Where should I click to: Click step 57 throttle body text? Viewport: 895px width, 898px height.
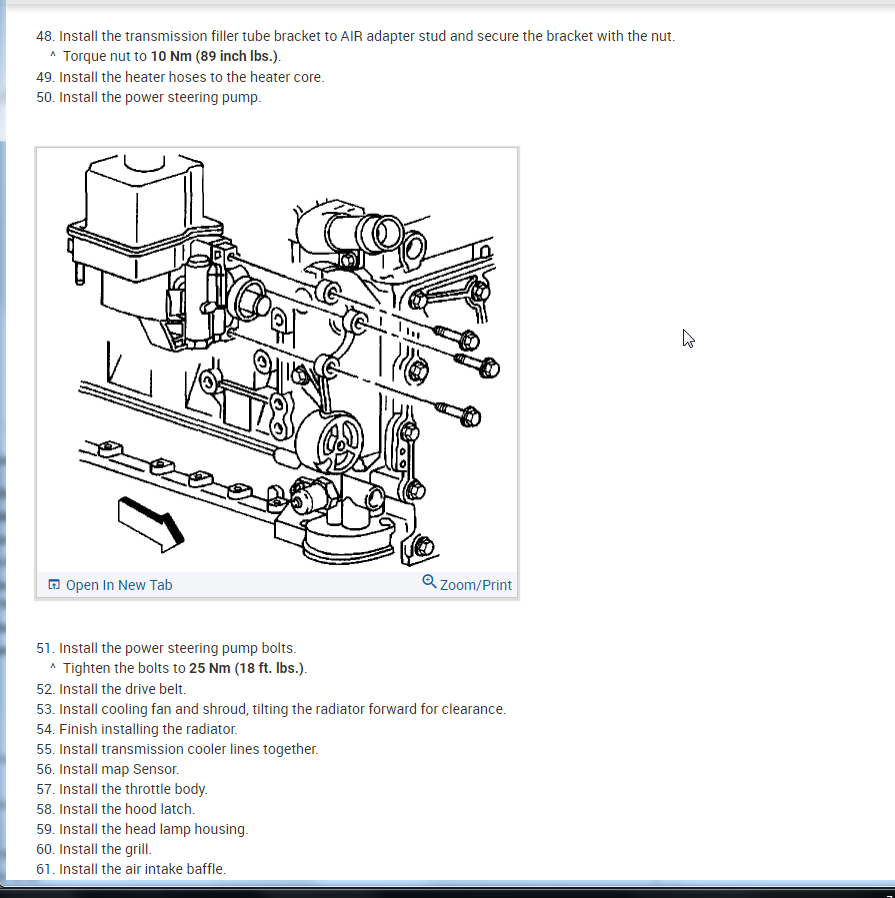(x=122, y=789)
